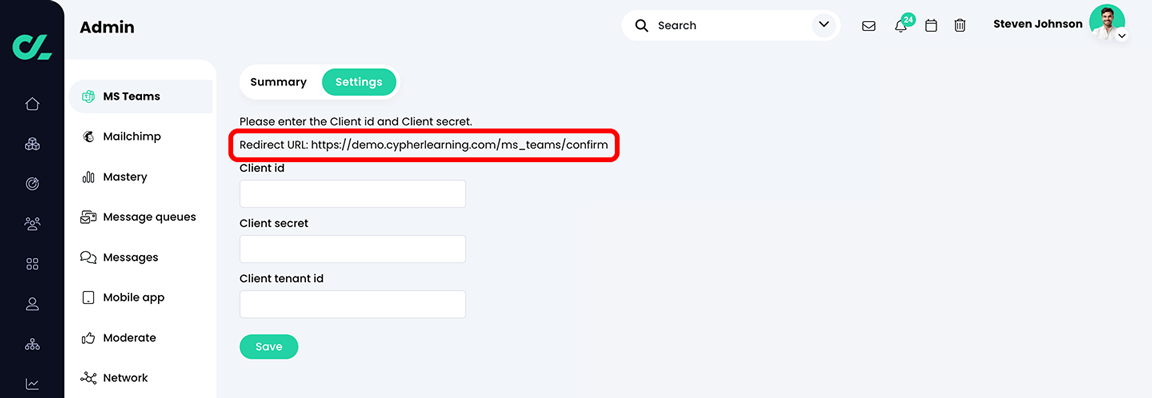Viewport: 1152px width, 398px height.
Task: Switch to the Summary tab
Action: pyautogui.click(x=278, y=82)
